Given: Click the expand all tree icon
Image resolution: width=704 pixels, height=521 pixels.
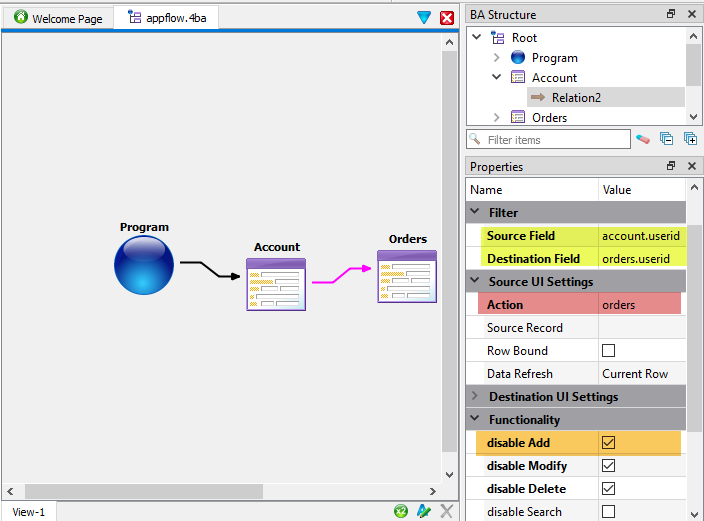Looking at the screenshot, I should [x=690, y=139].
